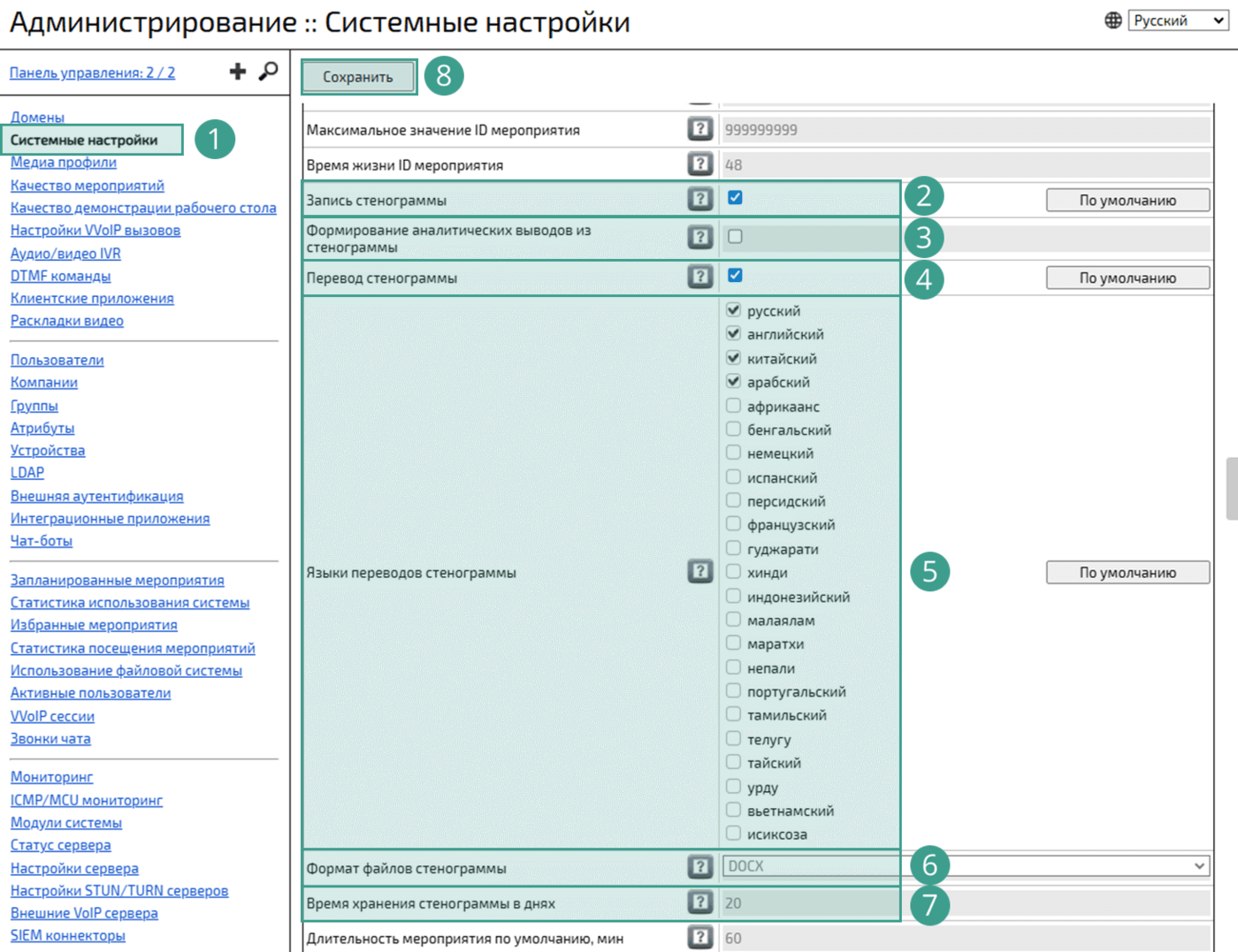Go to 'Медиа профили' sidebar item
1238x952 pixels.
(x=64, y=162)
